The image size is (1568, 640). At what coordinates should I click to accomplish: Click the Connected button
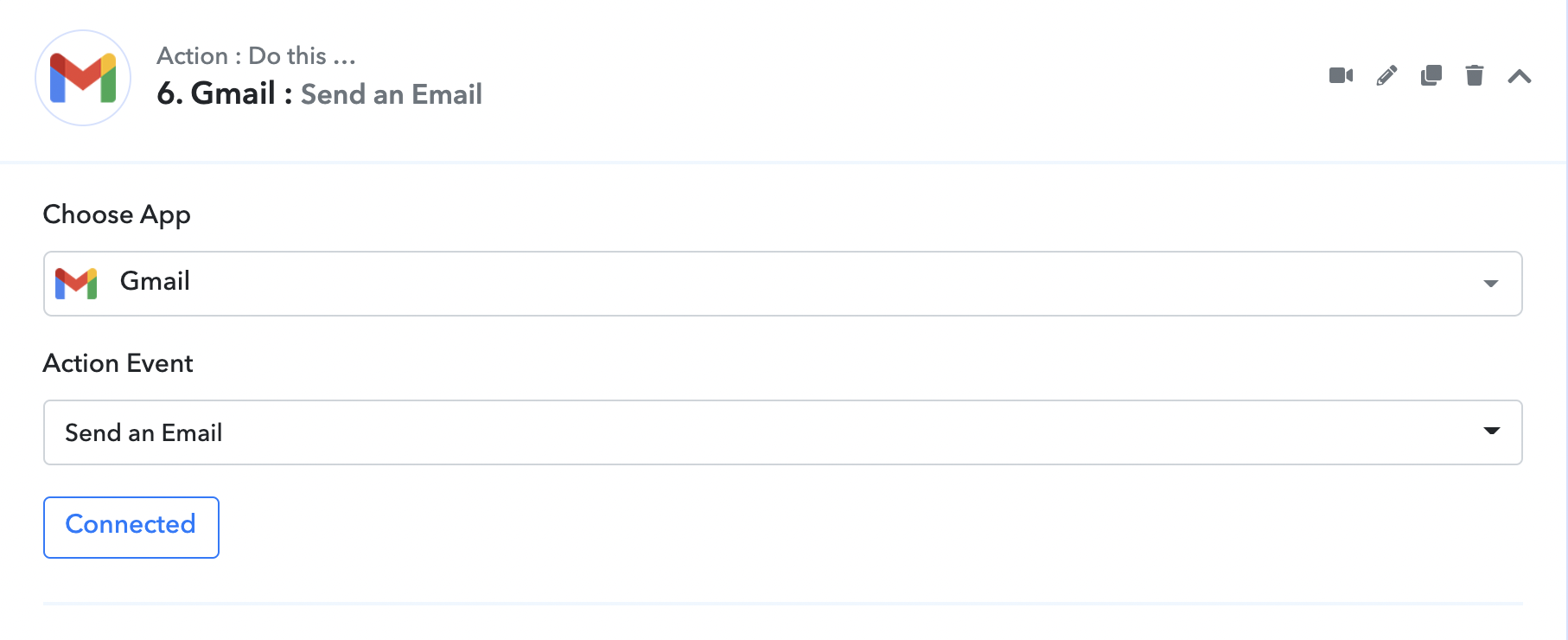pos(131,527)
